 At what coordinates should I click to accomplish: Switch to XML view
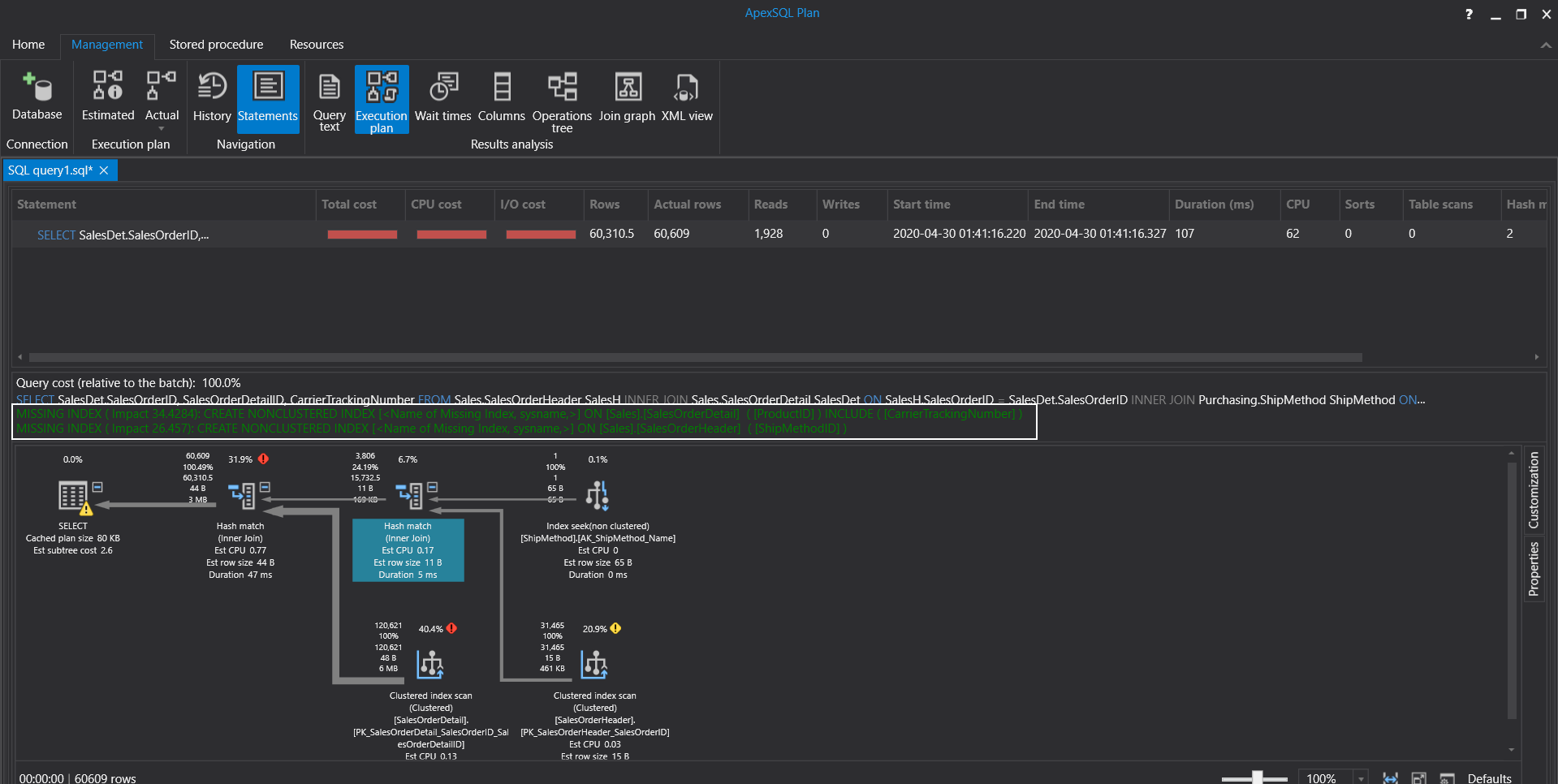(x=687, y=96)
